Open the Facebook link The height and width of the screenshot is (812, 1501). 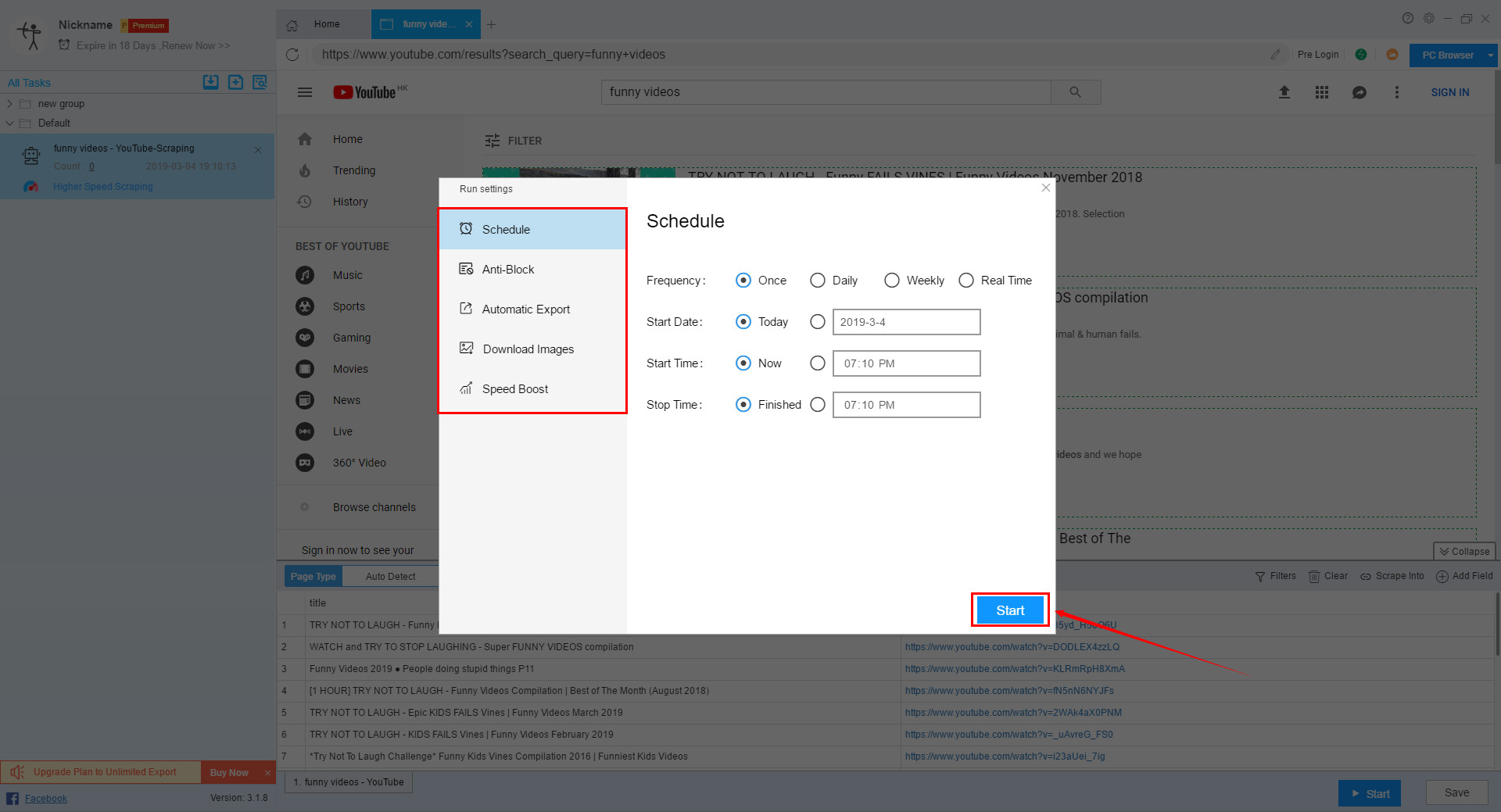(45, 798)
